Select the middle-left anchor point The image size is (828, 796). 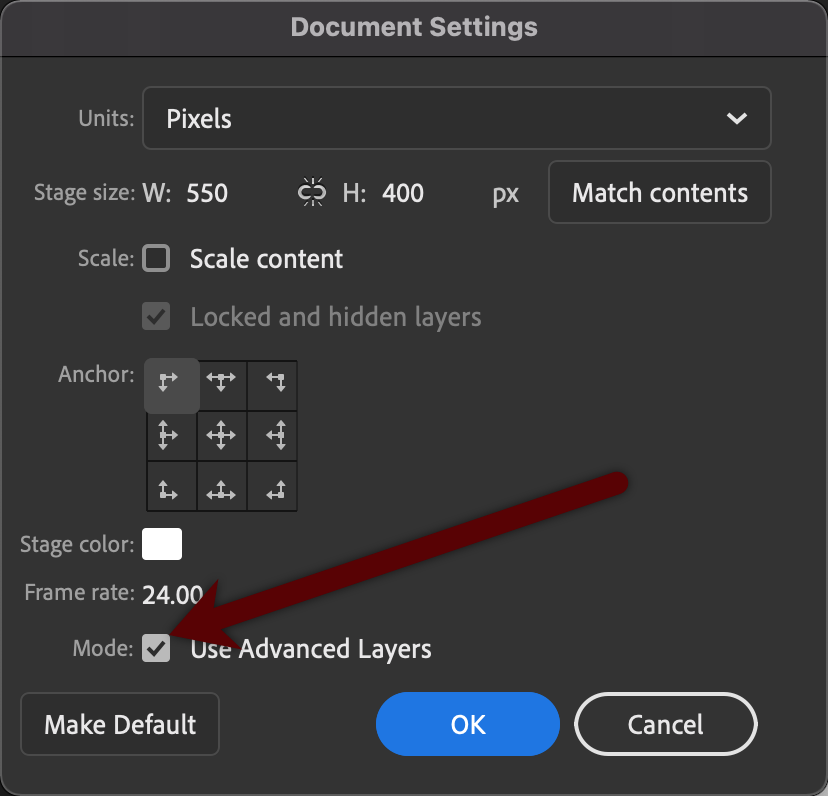pos(171,435)
